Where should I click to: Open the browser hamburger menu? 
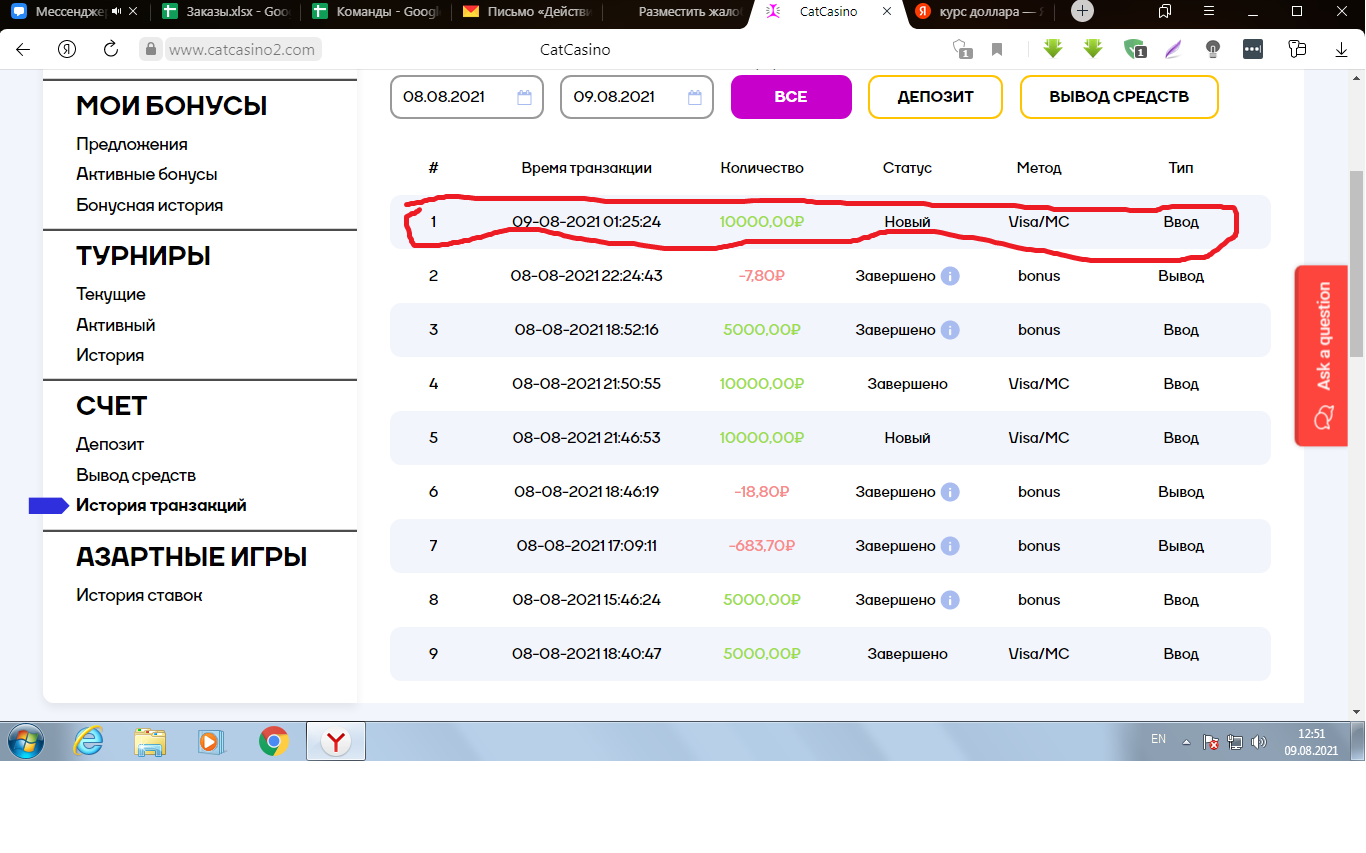point(1209,12)
